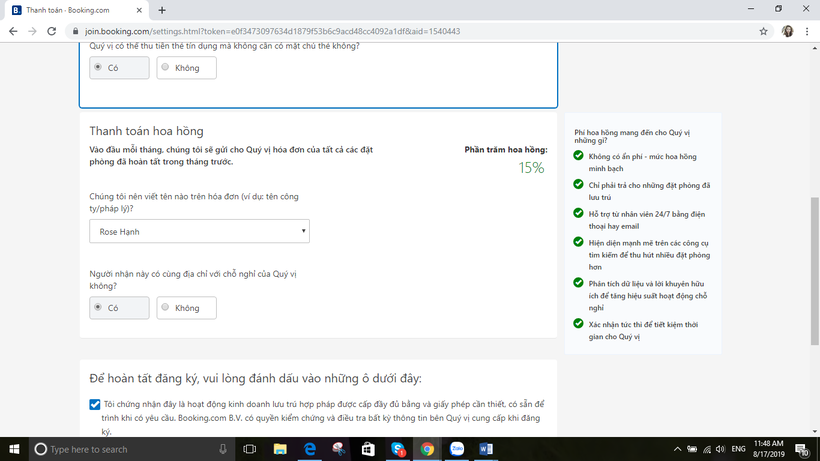Click the address bar URL

pos(272,31)
